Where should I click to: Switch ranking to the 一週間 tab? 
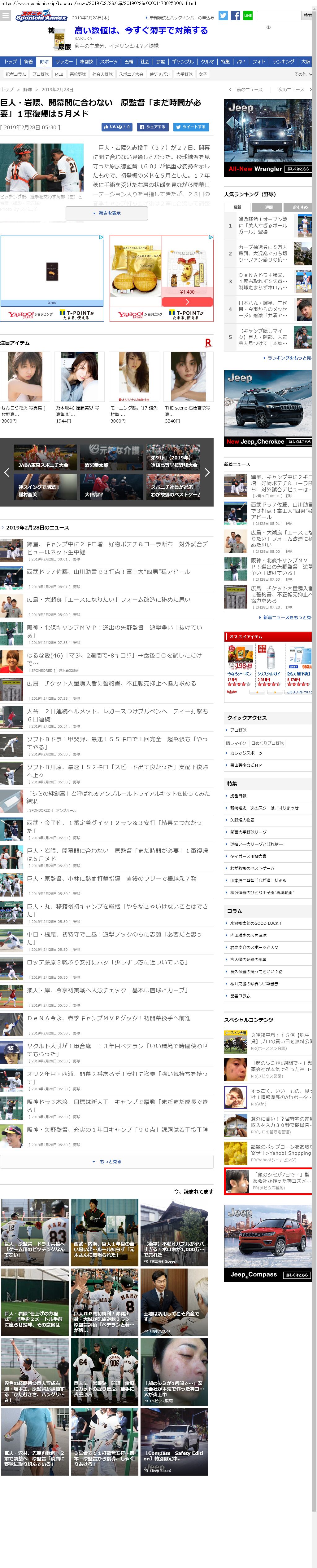268,207
